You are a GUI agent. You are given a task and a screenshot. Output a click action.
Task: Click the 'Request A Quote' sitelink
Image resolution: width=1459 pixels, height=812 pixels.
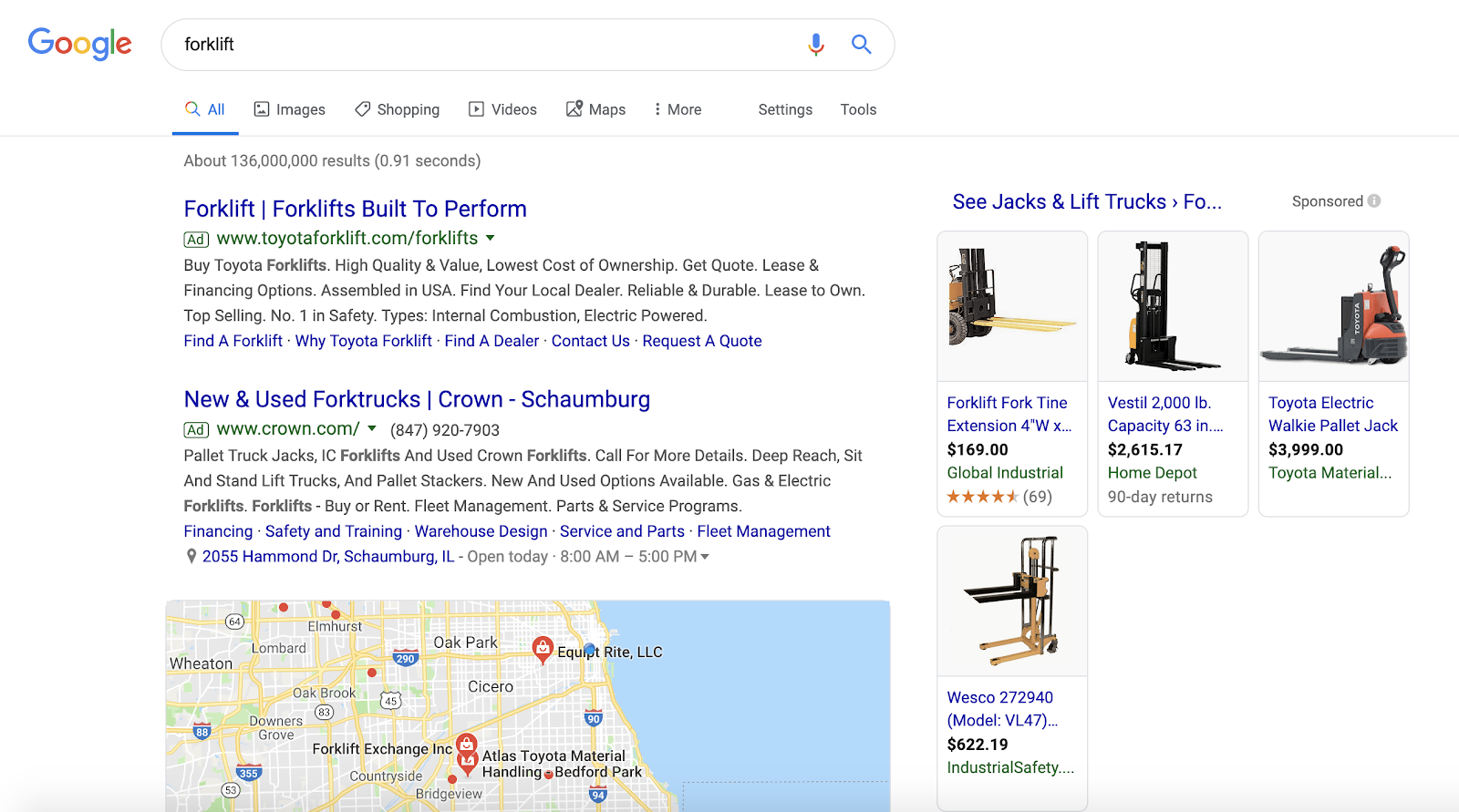702,341
